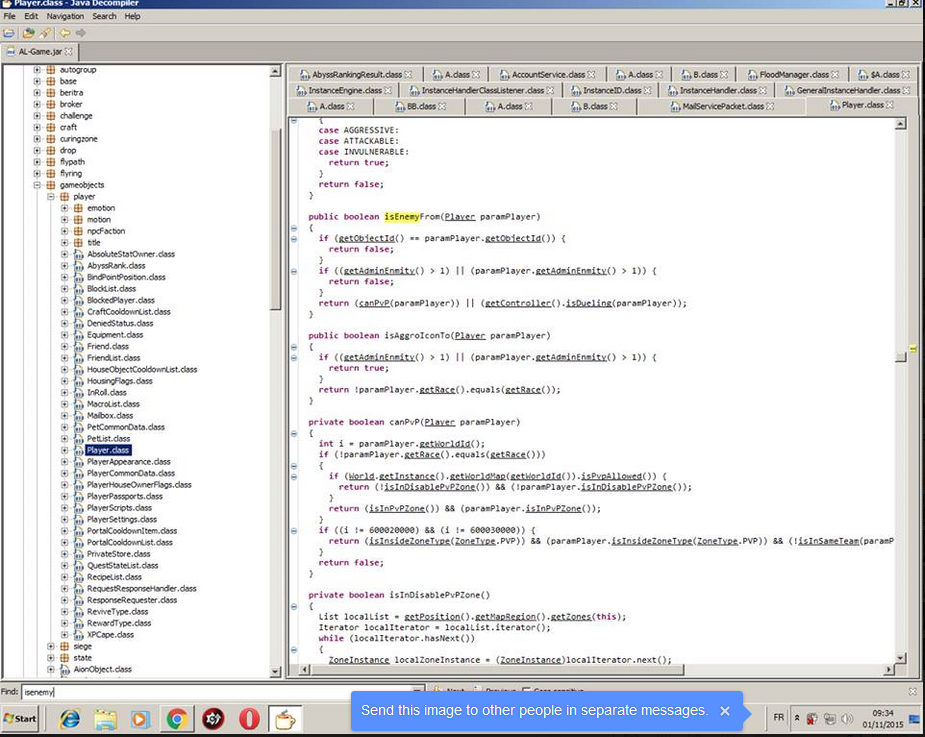Expand the flypath package node
Viewport: 925px width, 737px height.
click(37, 162)
